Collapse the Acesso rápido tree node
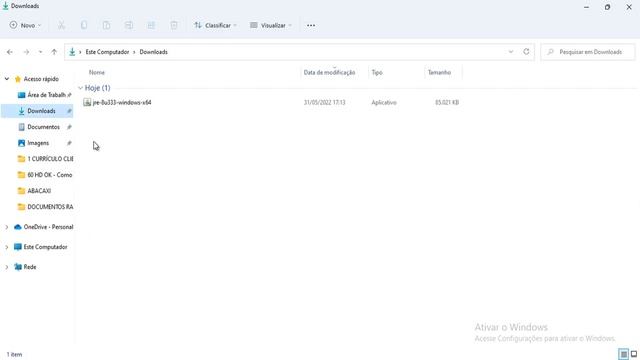 [x=7, y=79]
